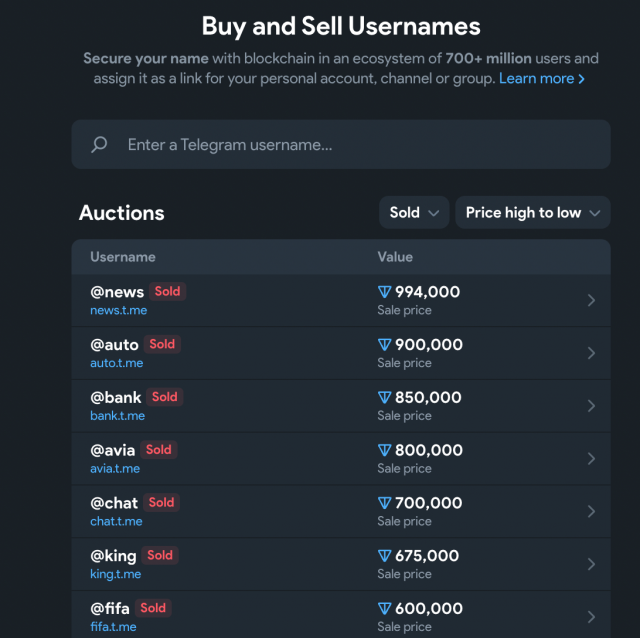Click the TON icon beside 850,000
Image resolution: width=640 pixels, height=638 pixels.
click(x=384, y=398)
